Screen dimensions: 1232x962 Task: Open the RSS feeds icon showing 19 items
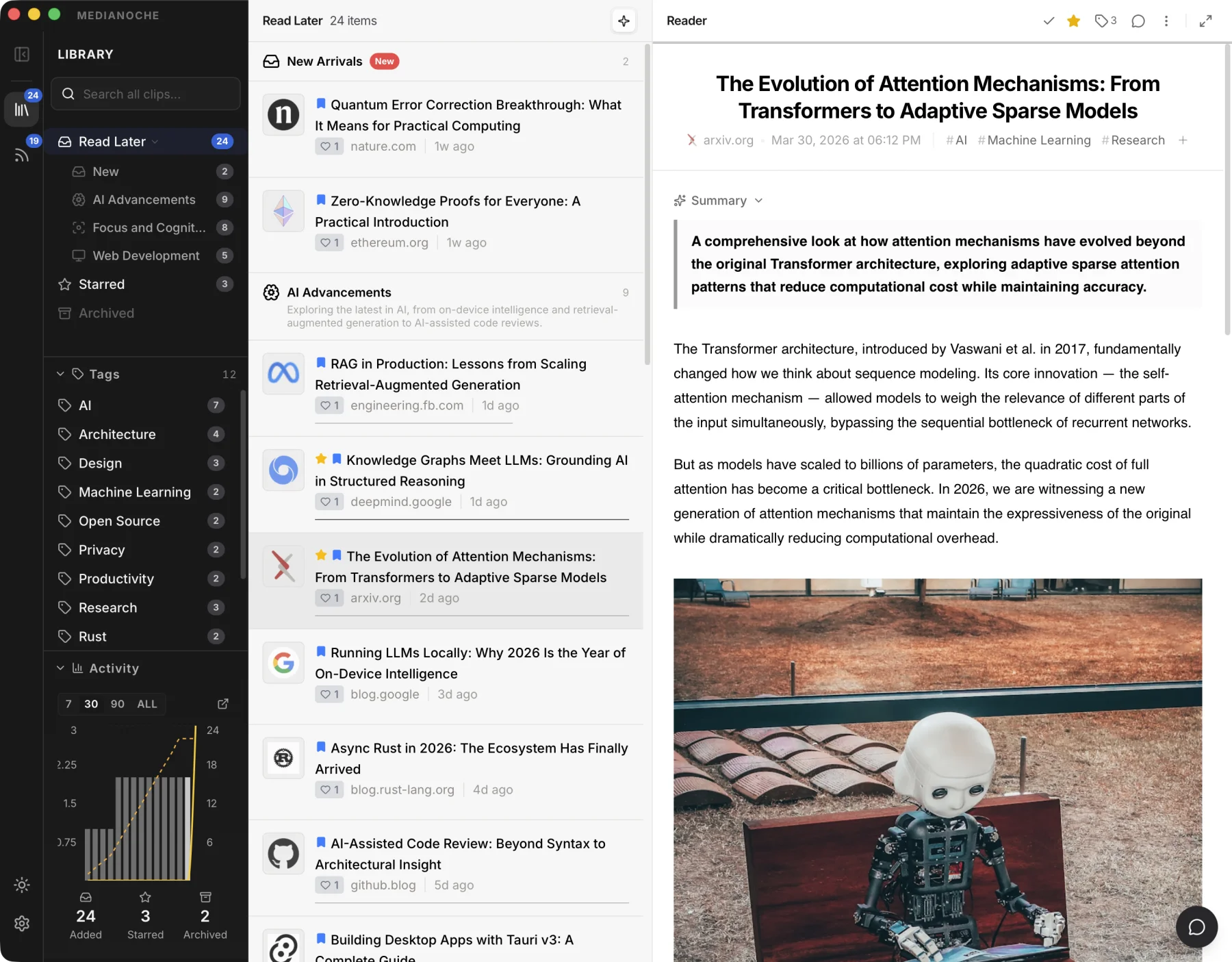coord(21,154)
